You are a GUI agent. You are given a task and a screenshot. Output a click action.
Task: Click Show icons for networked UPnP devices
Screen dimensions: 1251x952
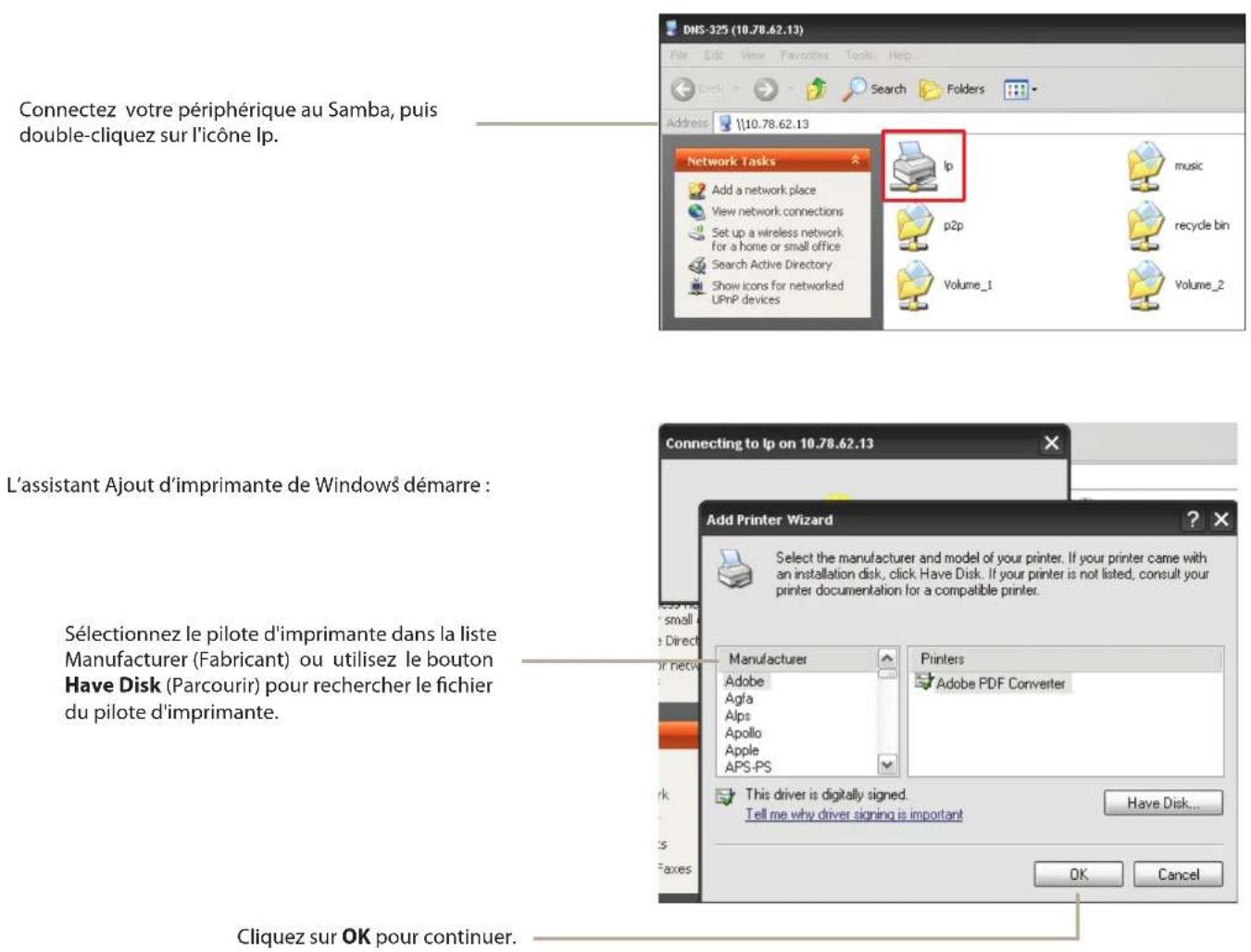point(777,293)
